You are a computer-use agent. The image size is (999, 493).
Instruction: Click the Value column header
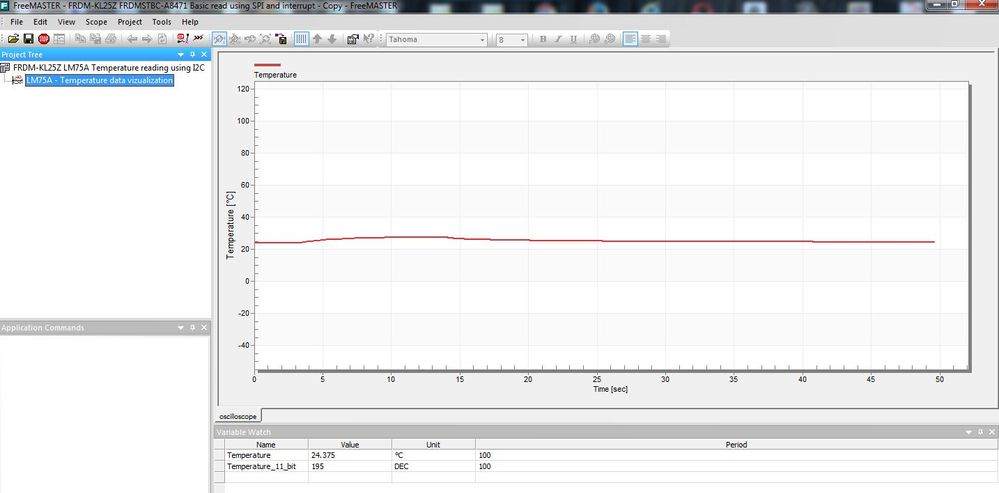tap(350, 445)
